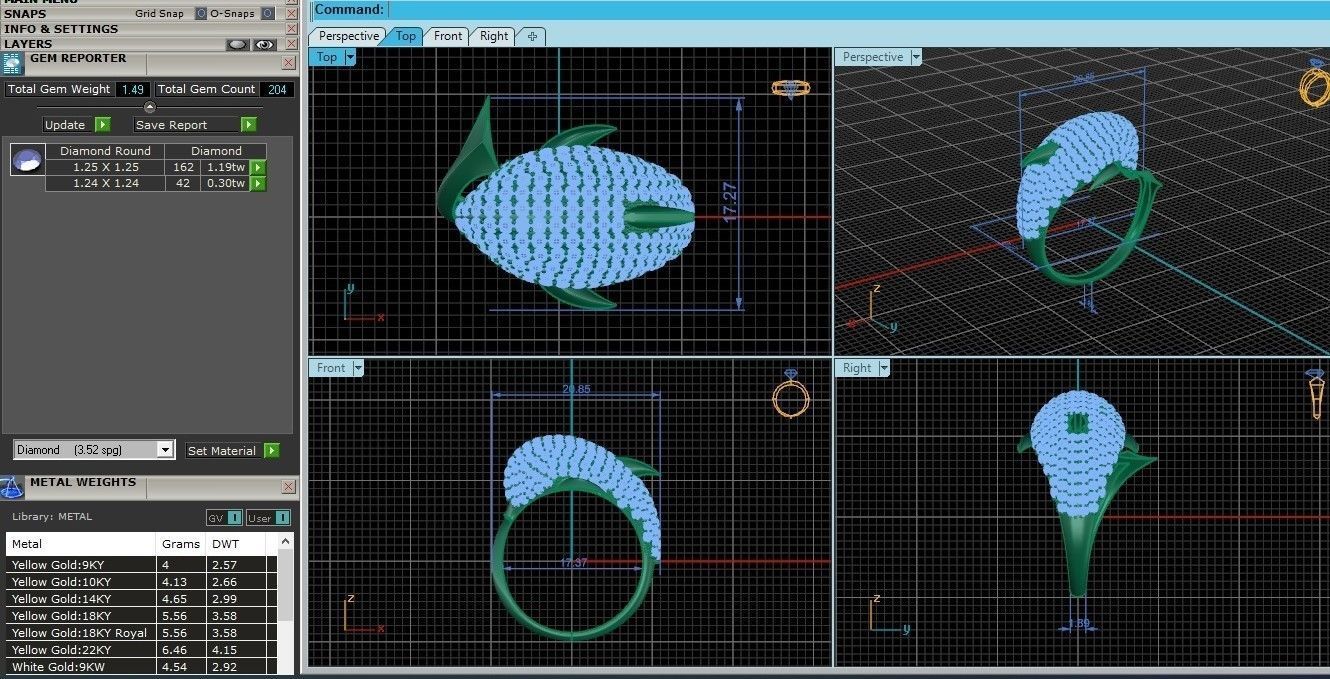1330x679 pixels.
Task: Click the Update button
Action: pos(65,125)
